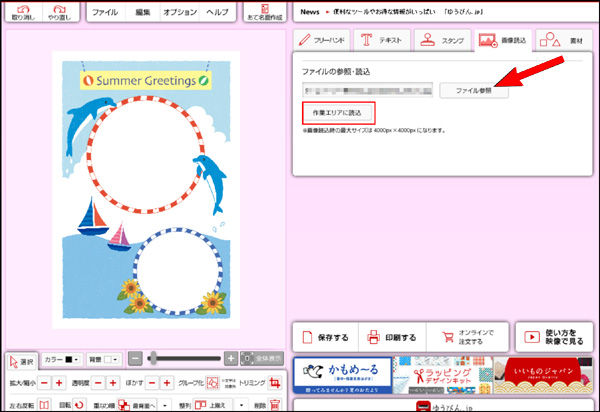Screen dimensions: 600x412
Task: Switch to the 画像読込 tab
Action: coord(503,40)
